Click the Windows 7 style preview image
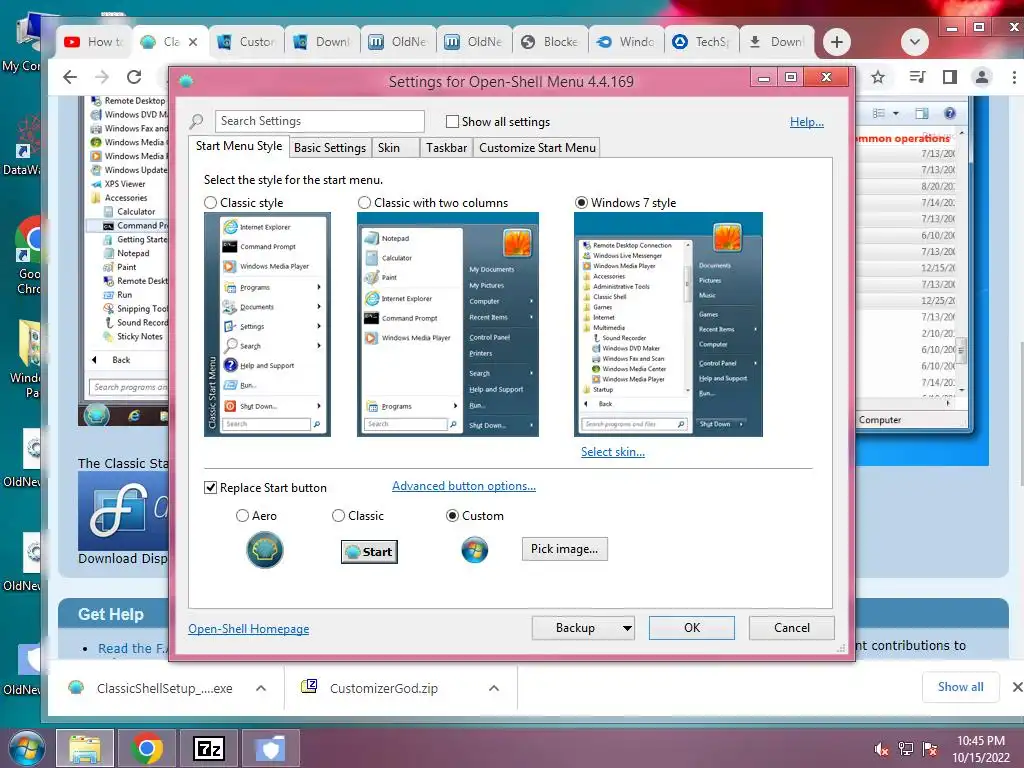This screenshot has width=1024, height=768. tap(668, 325)
